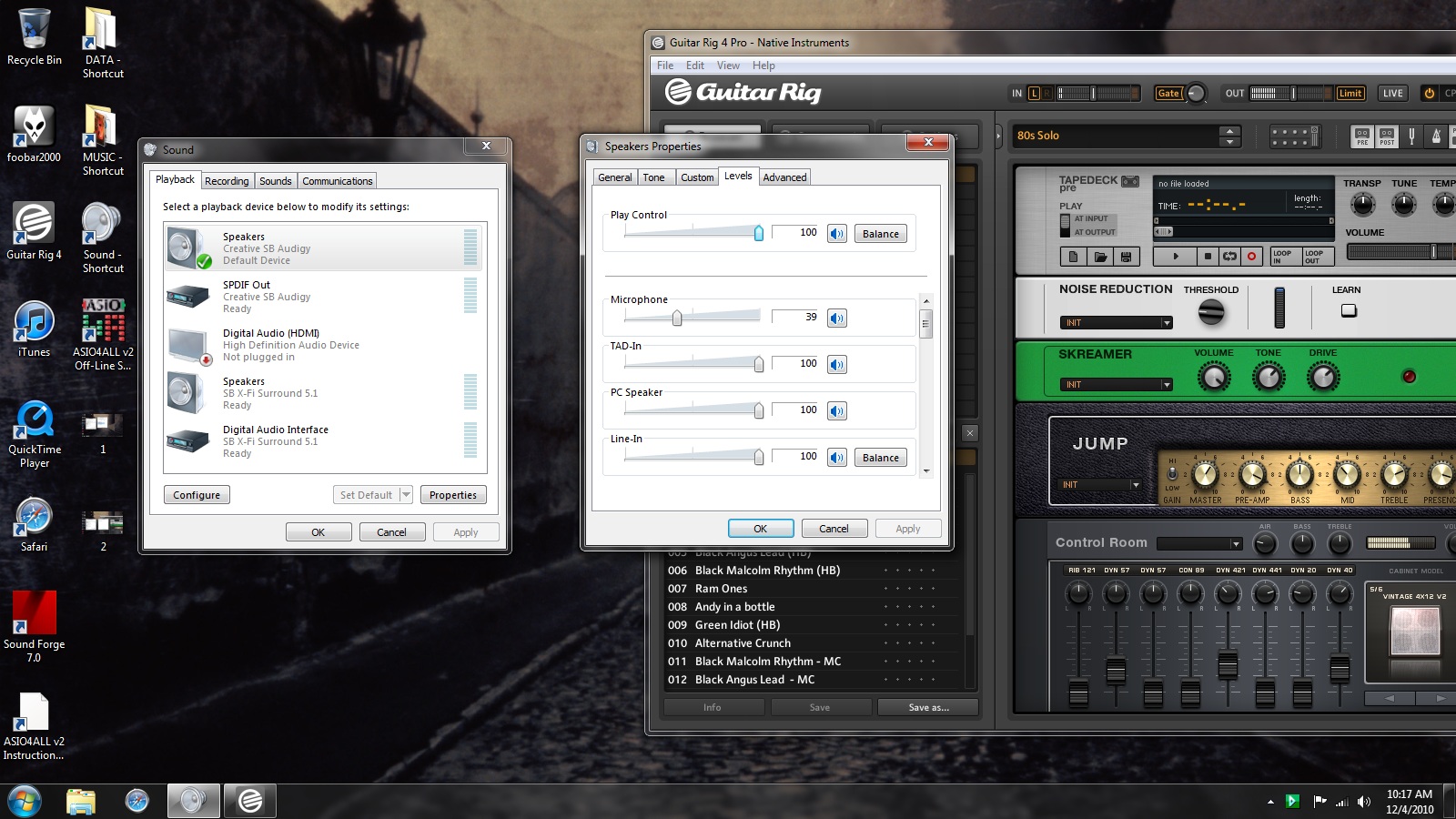Viewport: 1456px width, 819px height.
Task: Toggle the Guitar Rig power button
Action: click(x=1429, y=93)
